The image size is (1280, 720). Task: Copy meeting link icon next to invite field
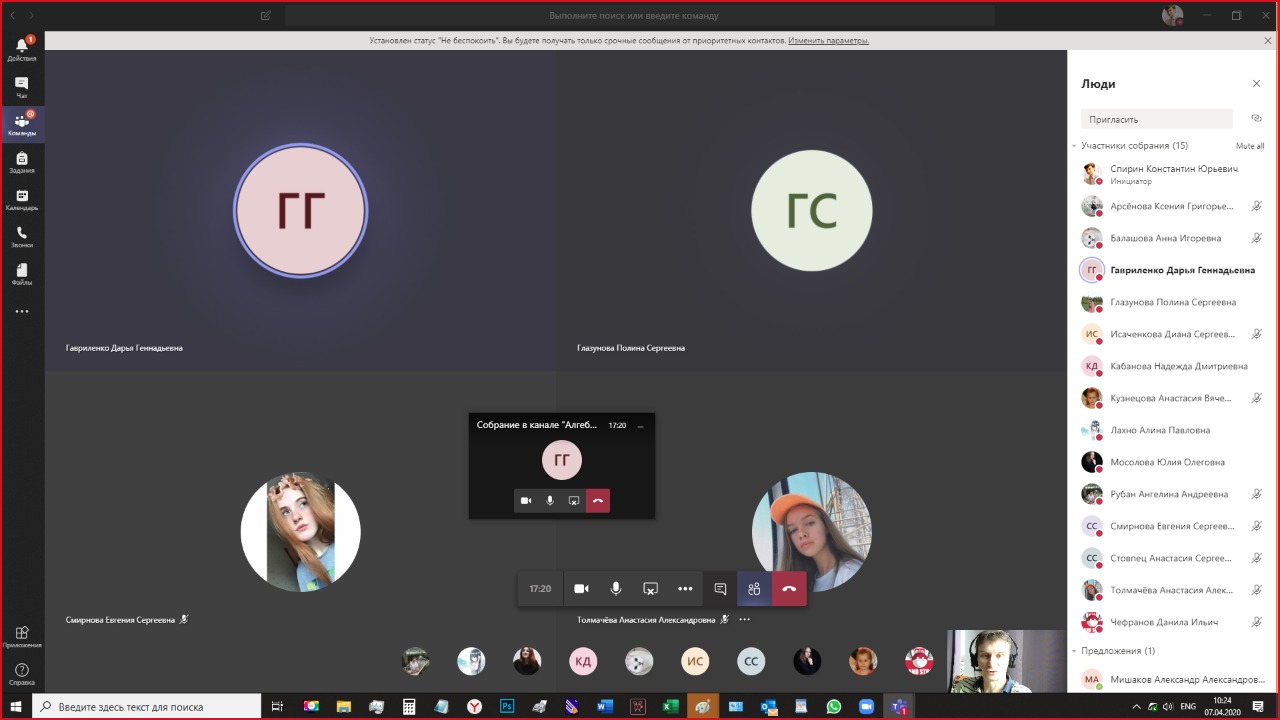tap(1256, 119)
